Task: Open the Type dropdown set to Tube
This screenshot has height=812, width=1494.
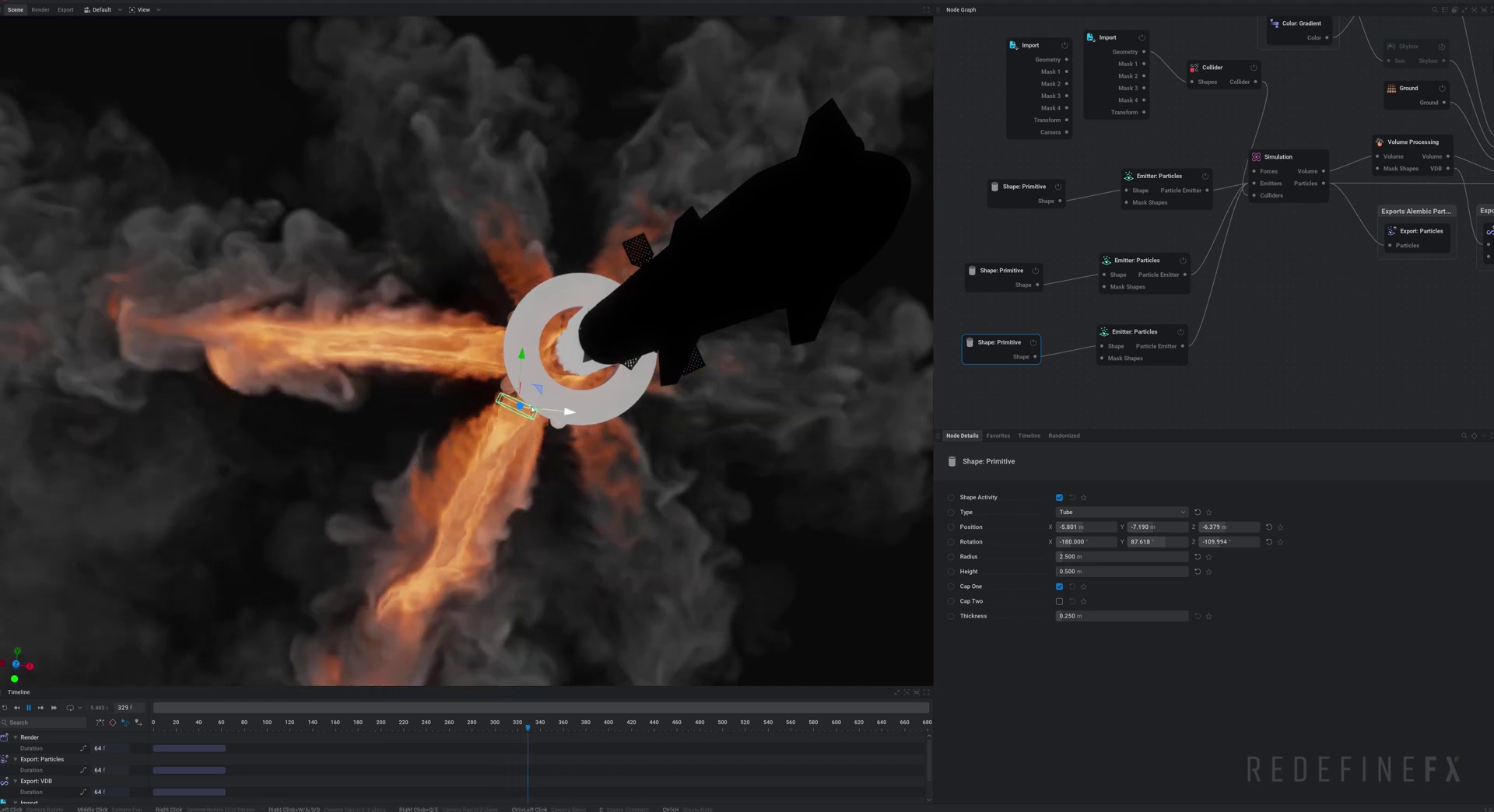Action: tap(1121, 513)
